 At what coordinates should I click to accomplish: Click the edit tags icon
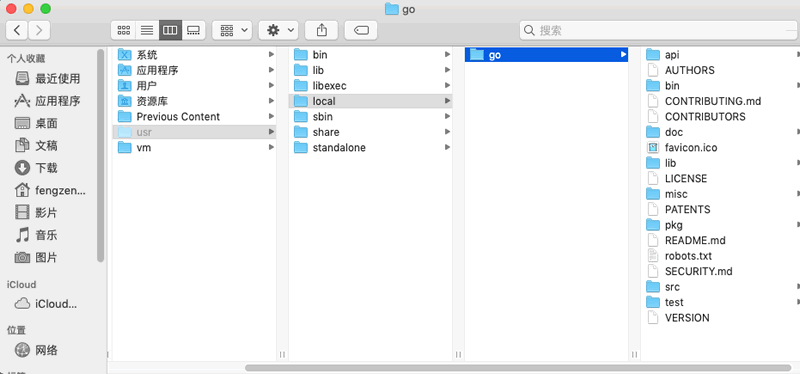pyautogui.click(x=361, y=31)
